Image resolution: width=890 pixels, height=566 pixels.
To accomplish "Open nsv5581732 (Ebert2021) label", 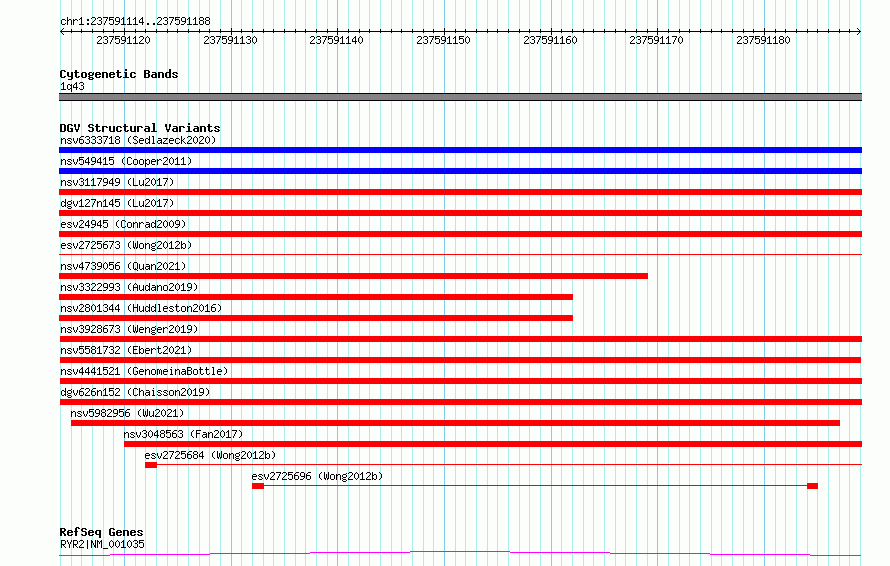I will pos(126,350).
